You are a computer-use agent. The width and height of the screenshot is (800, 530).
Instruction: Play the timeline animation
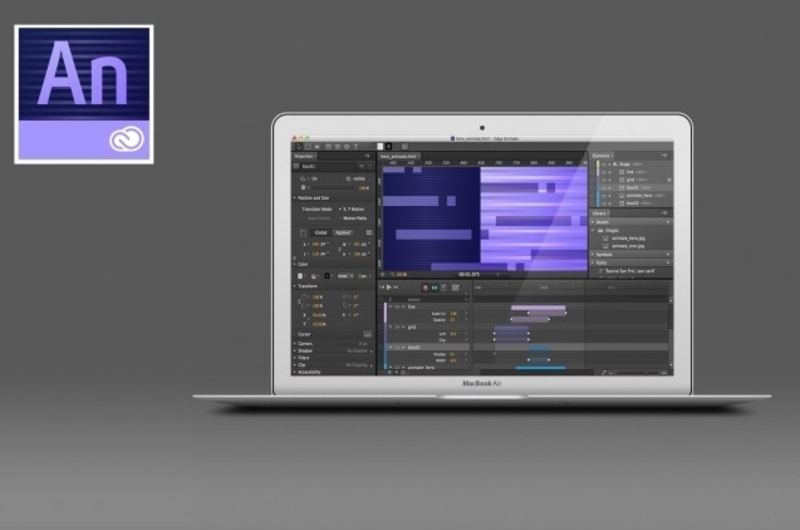389,288
